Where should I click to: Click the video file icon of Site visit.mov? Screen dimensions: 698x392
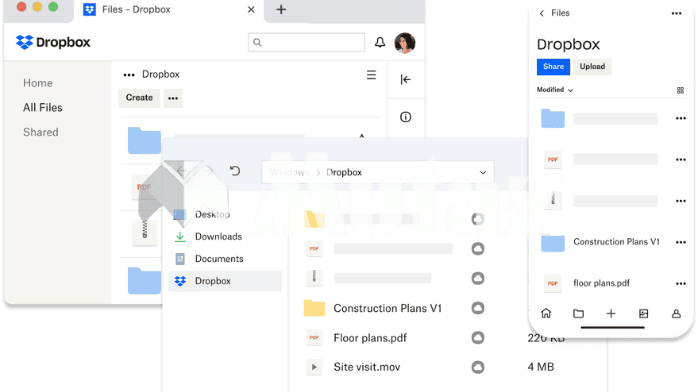pyautogui.click(x=314, y=367)
